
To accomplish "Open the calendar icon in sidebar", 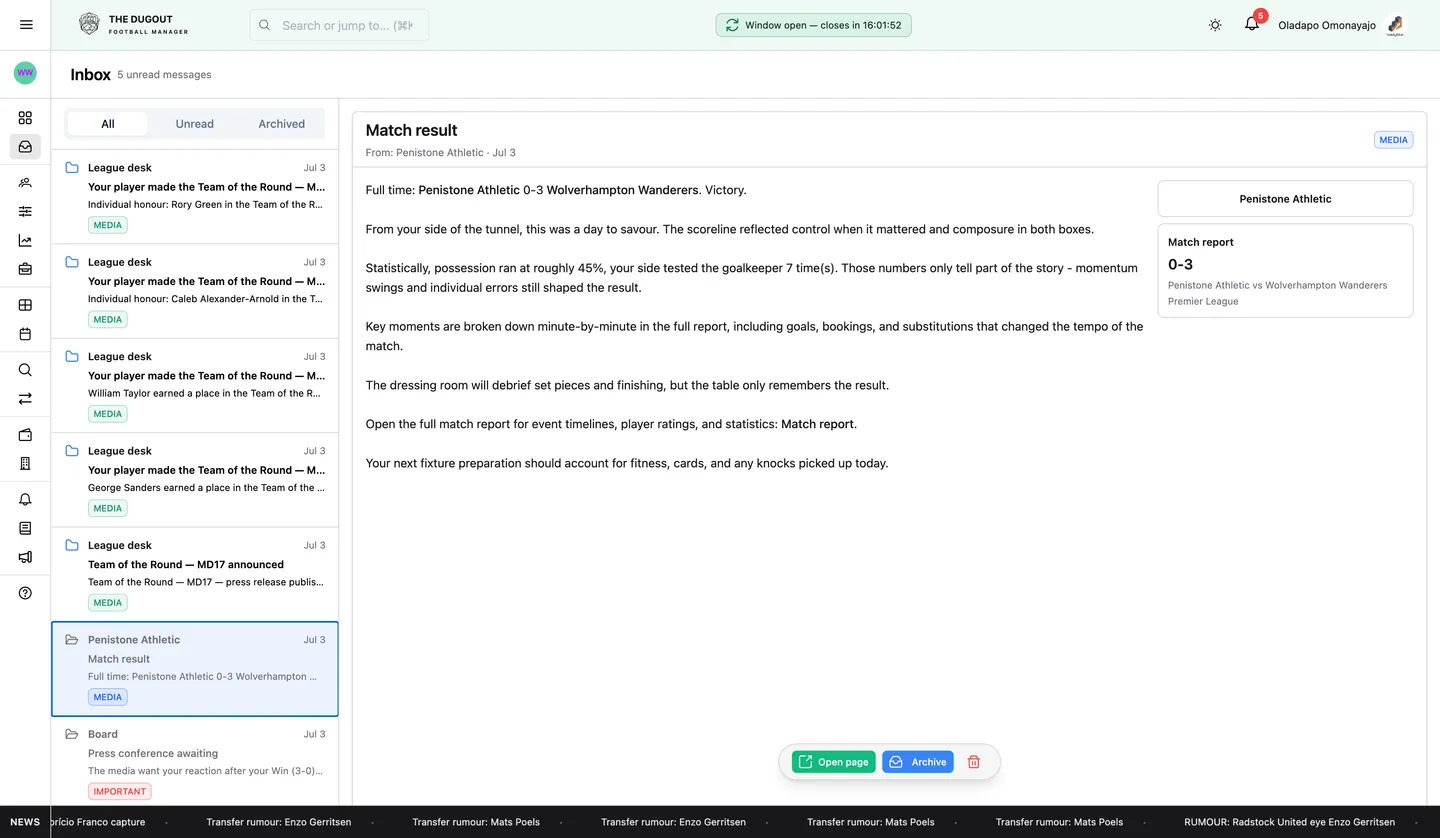I will pyautogui.click(x=25, y=334).
